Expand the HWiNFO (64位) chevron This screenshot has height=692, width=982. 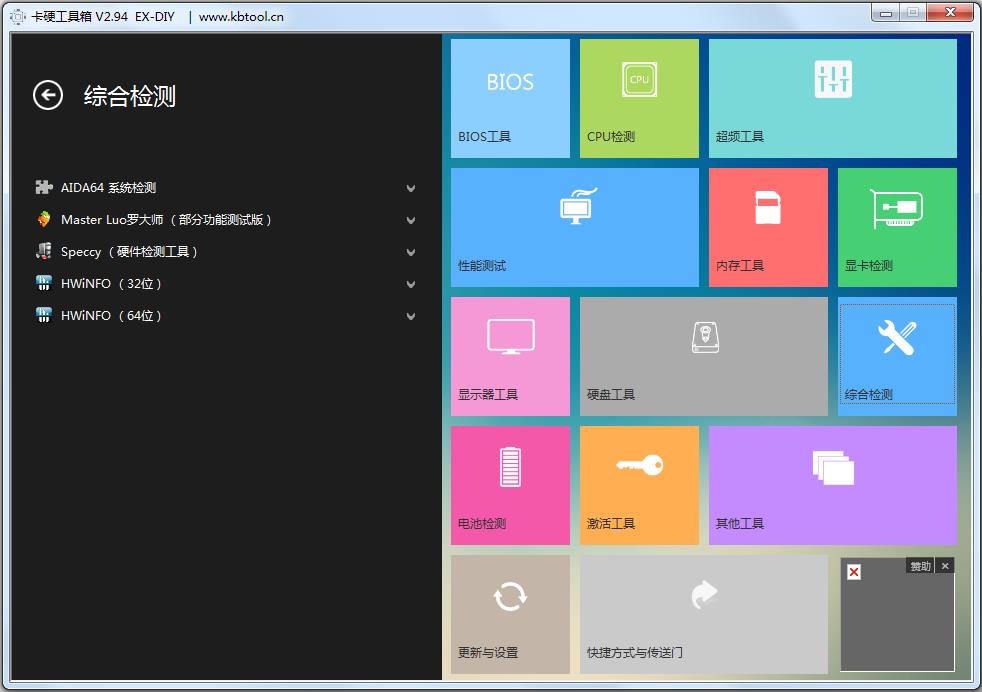coord(411,316)
